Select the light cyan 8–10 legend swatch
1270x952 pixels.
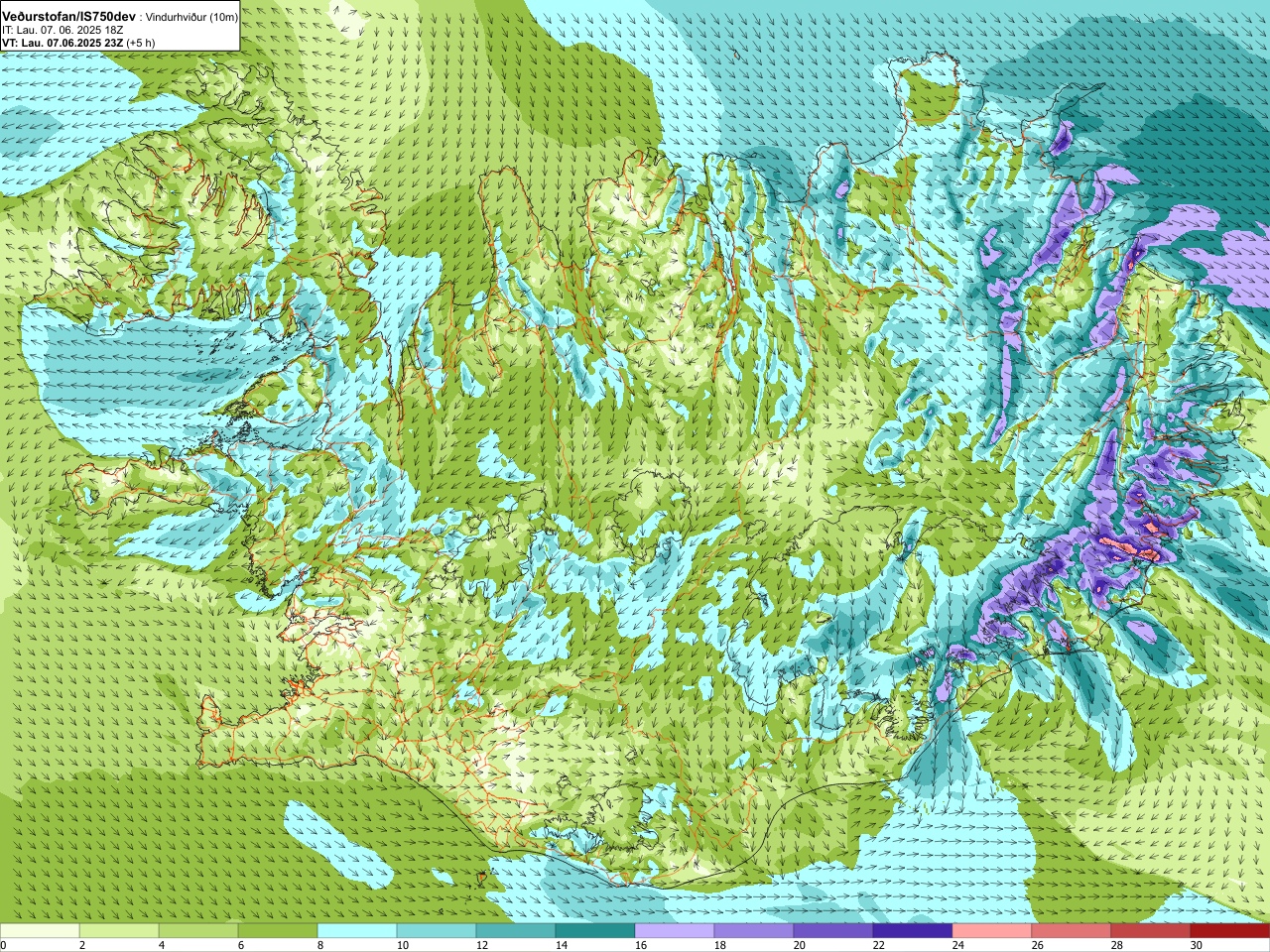(357, 931)
